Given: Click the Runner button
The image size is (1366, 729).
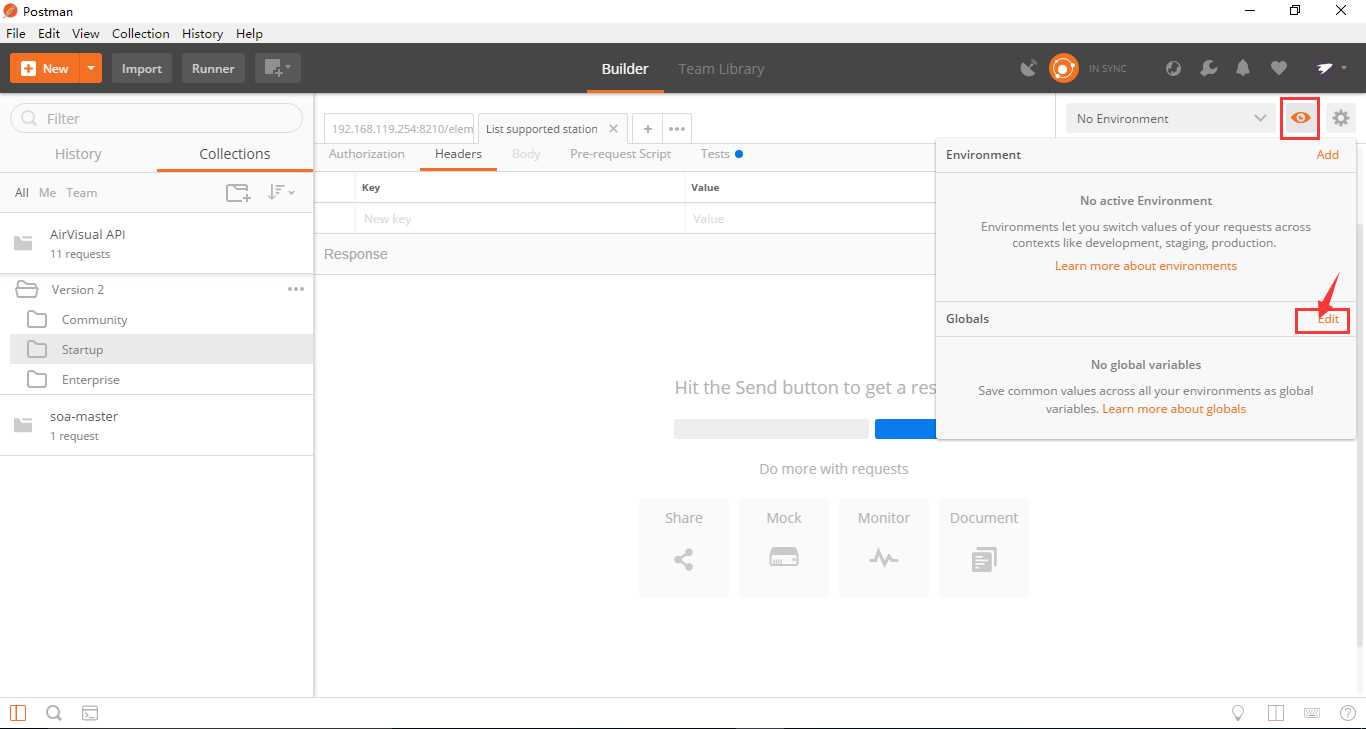Looking at the screenshot, I should (213, 68).
